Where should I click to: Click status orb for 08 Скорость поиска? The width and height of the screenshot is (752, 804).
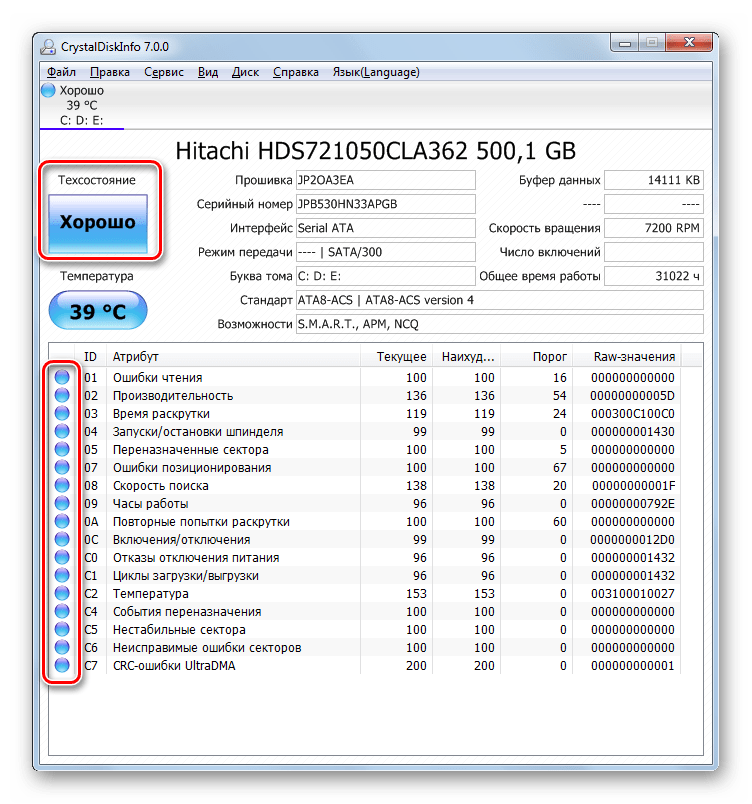coord(62,485)
